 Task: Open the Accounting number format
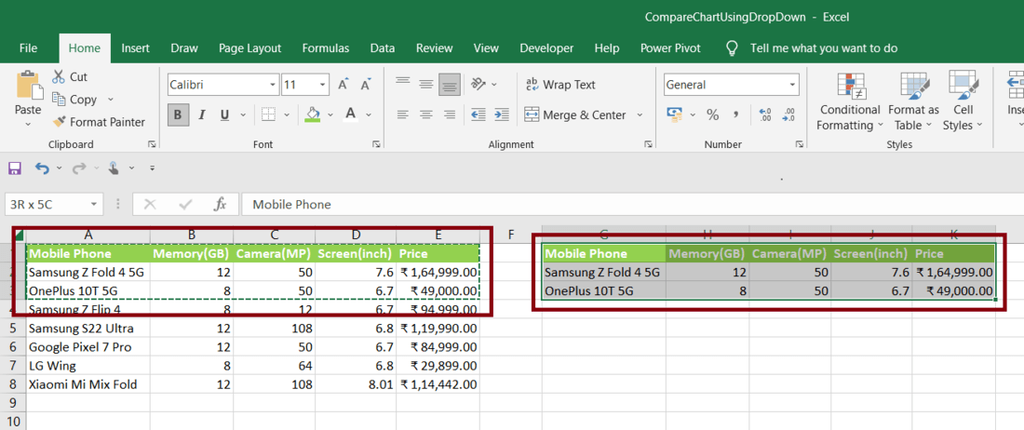674,114
